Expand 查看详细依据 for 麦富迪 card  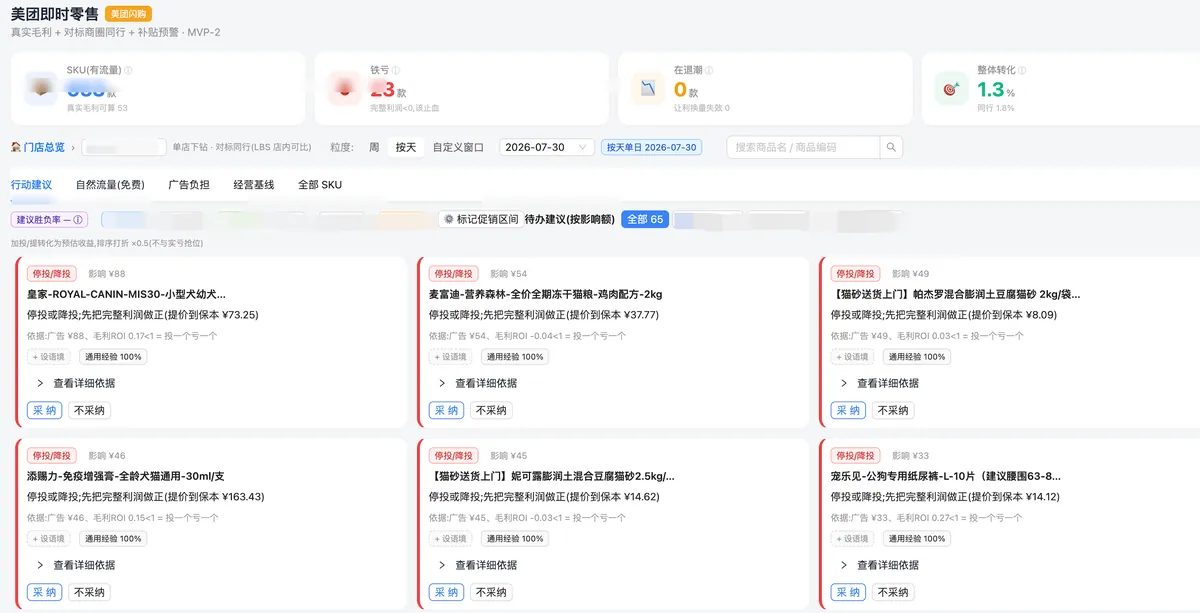[x=478, y=383]
